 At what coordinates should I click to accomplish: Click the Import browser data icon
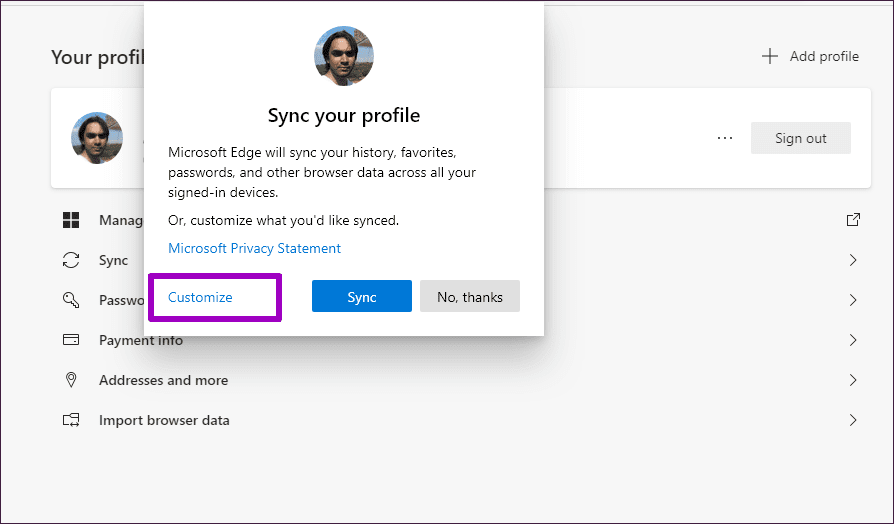[71, 420]
